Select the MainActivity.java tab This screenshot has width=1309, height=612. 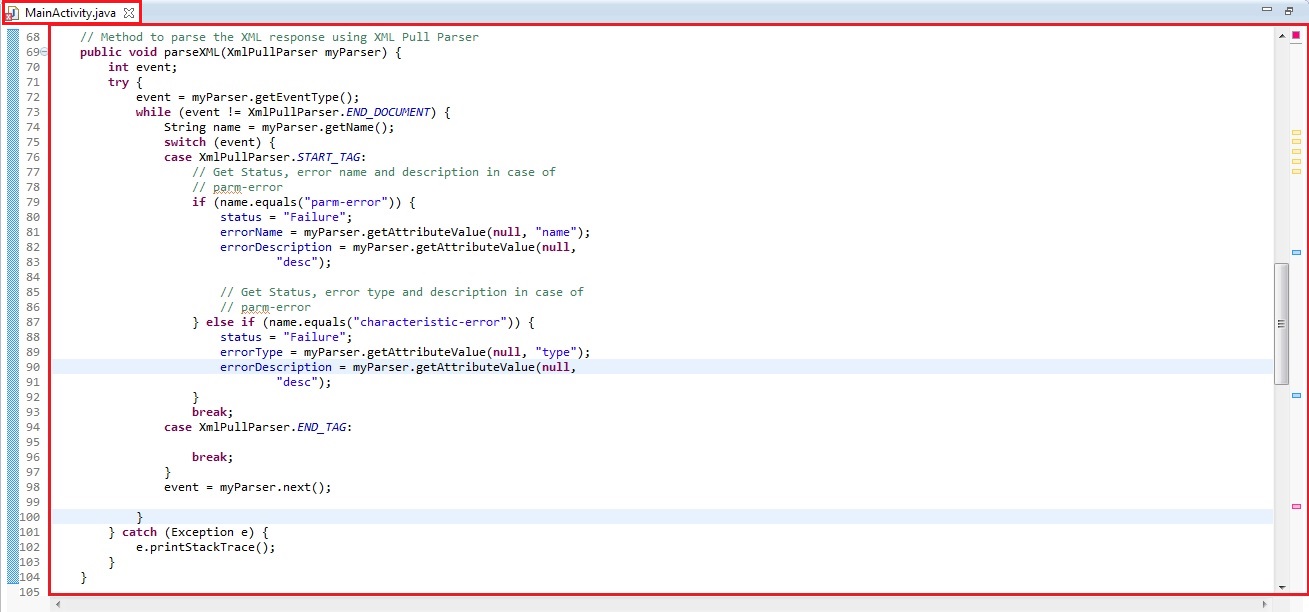(70, 12)
